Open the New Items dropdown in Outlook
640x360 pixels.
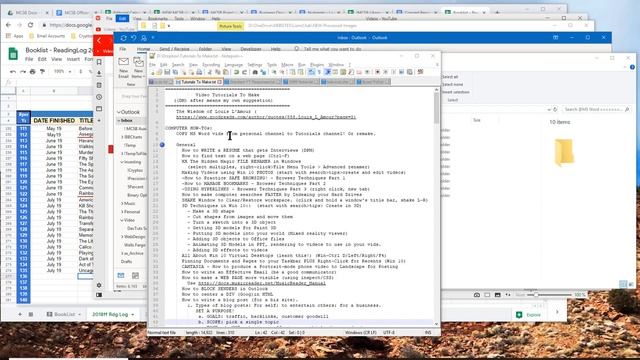coord(138,68)
